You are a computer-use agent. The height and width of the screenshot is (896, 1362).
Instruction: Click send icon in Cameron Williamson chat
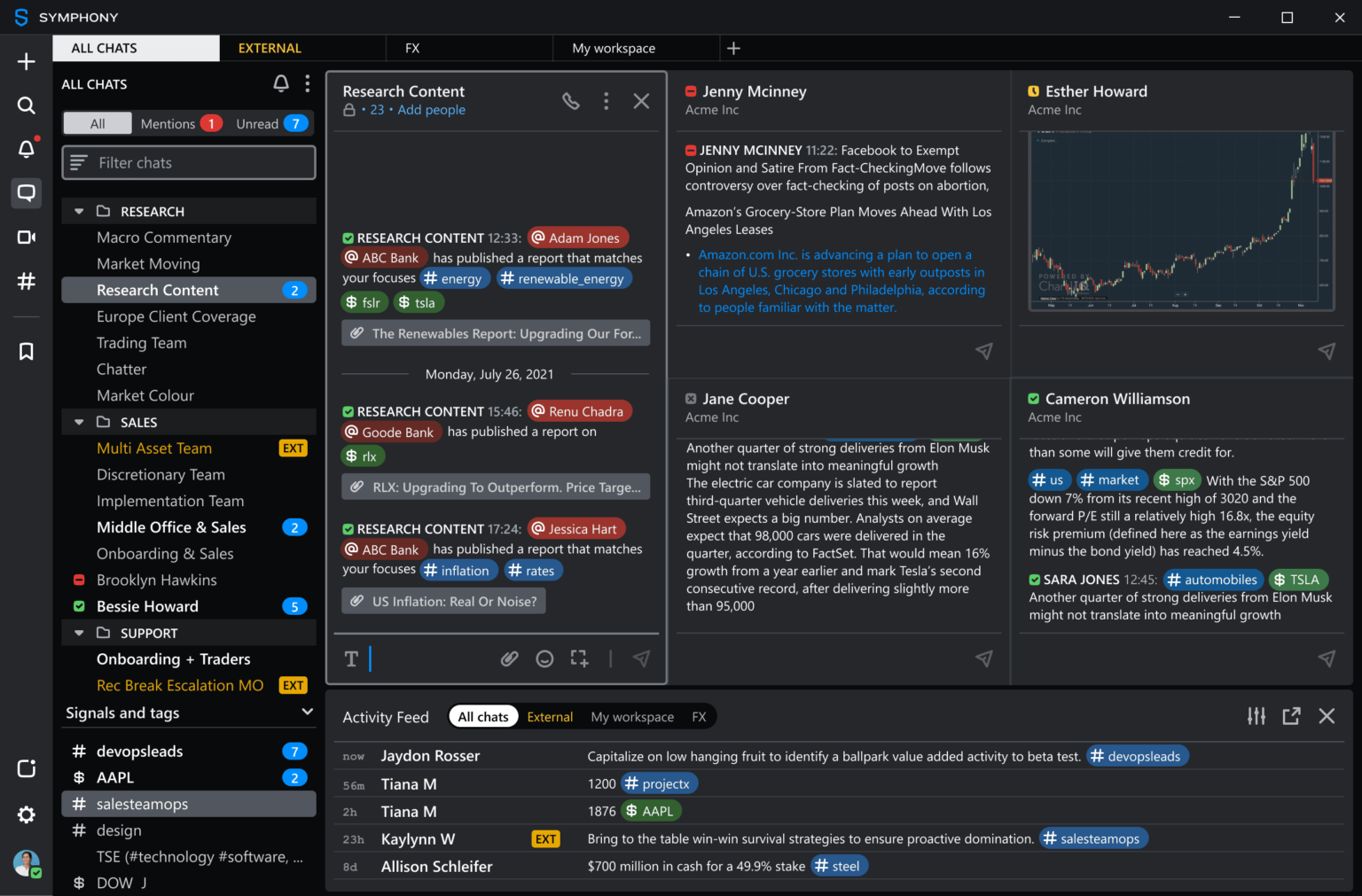tap(1327, 658)
